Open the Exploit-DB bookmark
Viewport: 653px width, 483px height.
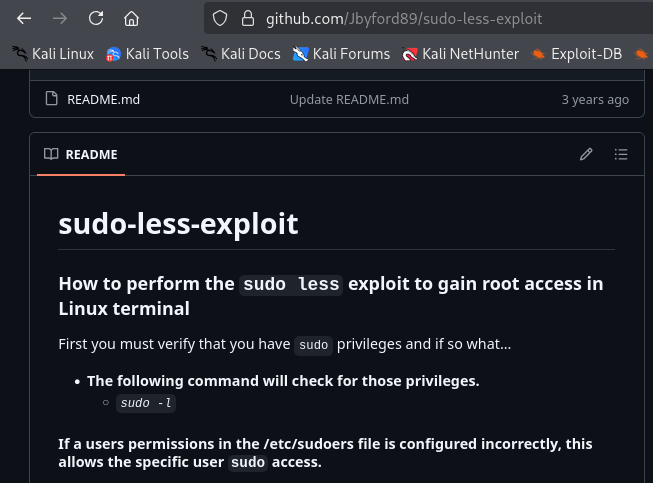pos(576,54)
